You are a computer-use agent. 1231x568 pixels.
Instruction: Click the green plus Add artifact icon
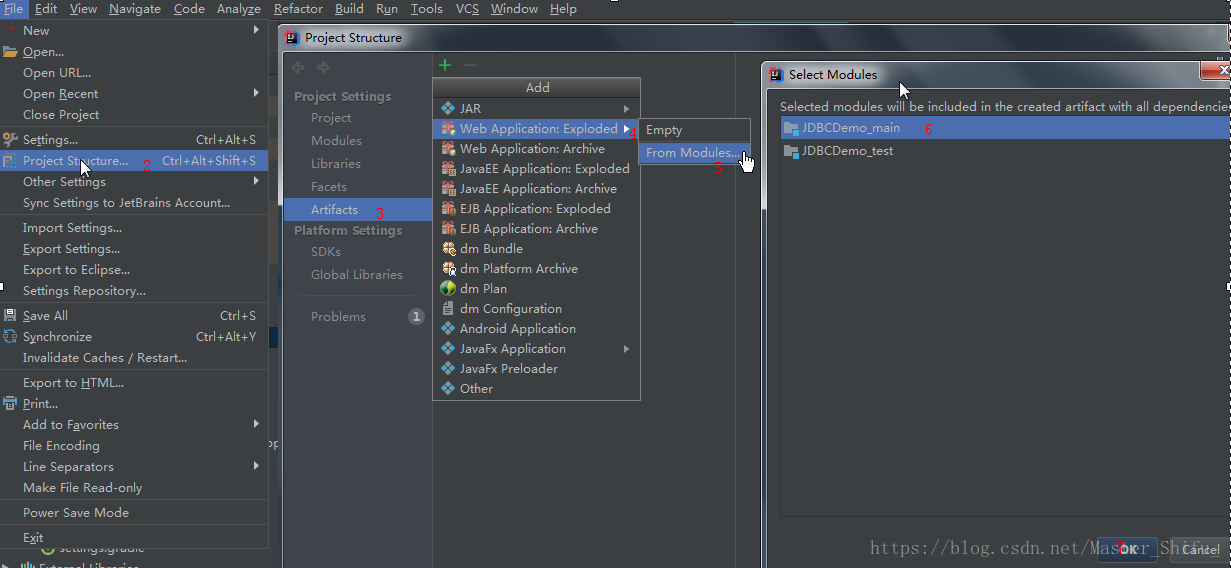click(x=445, y=65)
